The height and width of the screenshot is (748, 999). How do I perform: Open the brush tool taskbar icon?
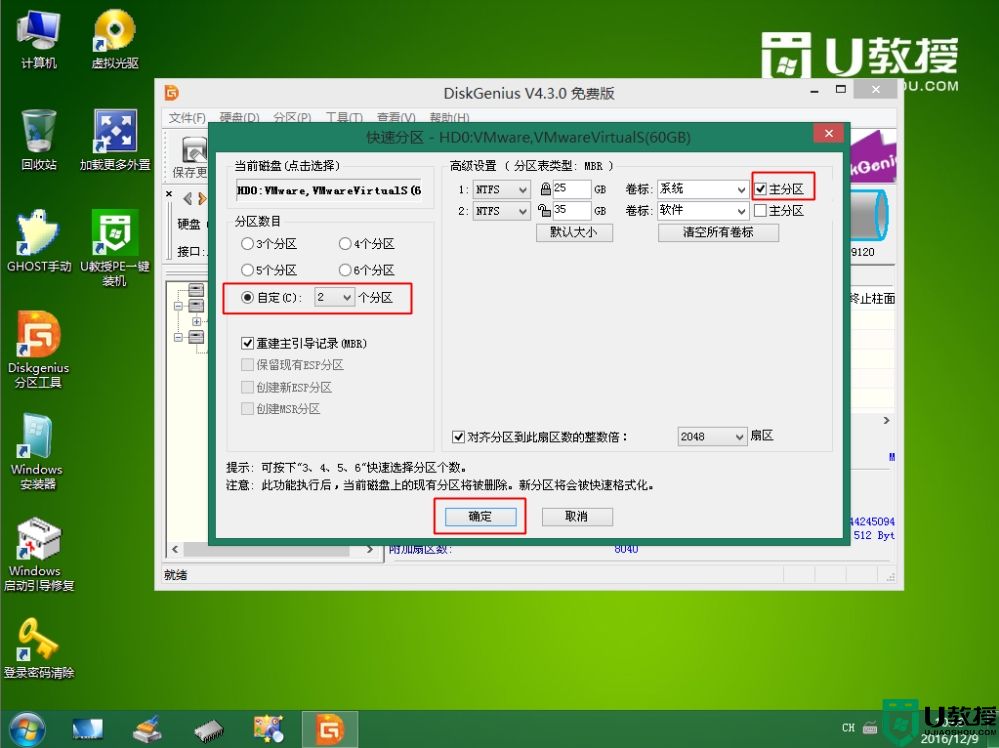[147, 730]
